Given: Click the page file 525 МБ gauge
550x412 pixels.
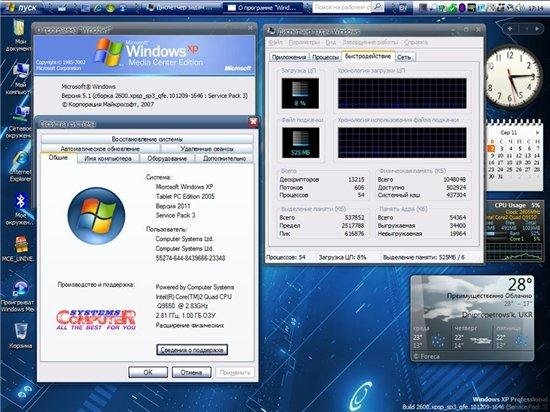Looking at the screenshot, I should (x=300, y=143).
